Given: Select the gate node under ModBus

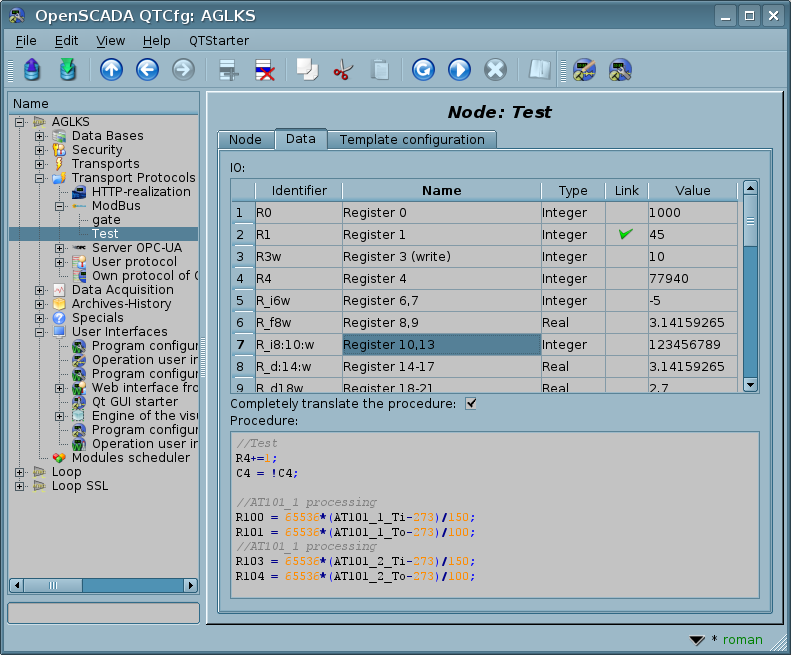Looking at the screenshot, I should [106, 220].
